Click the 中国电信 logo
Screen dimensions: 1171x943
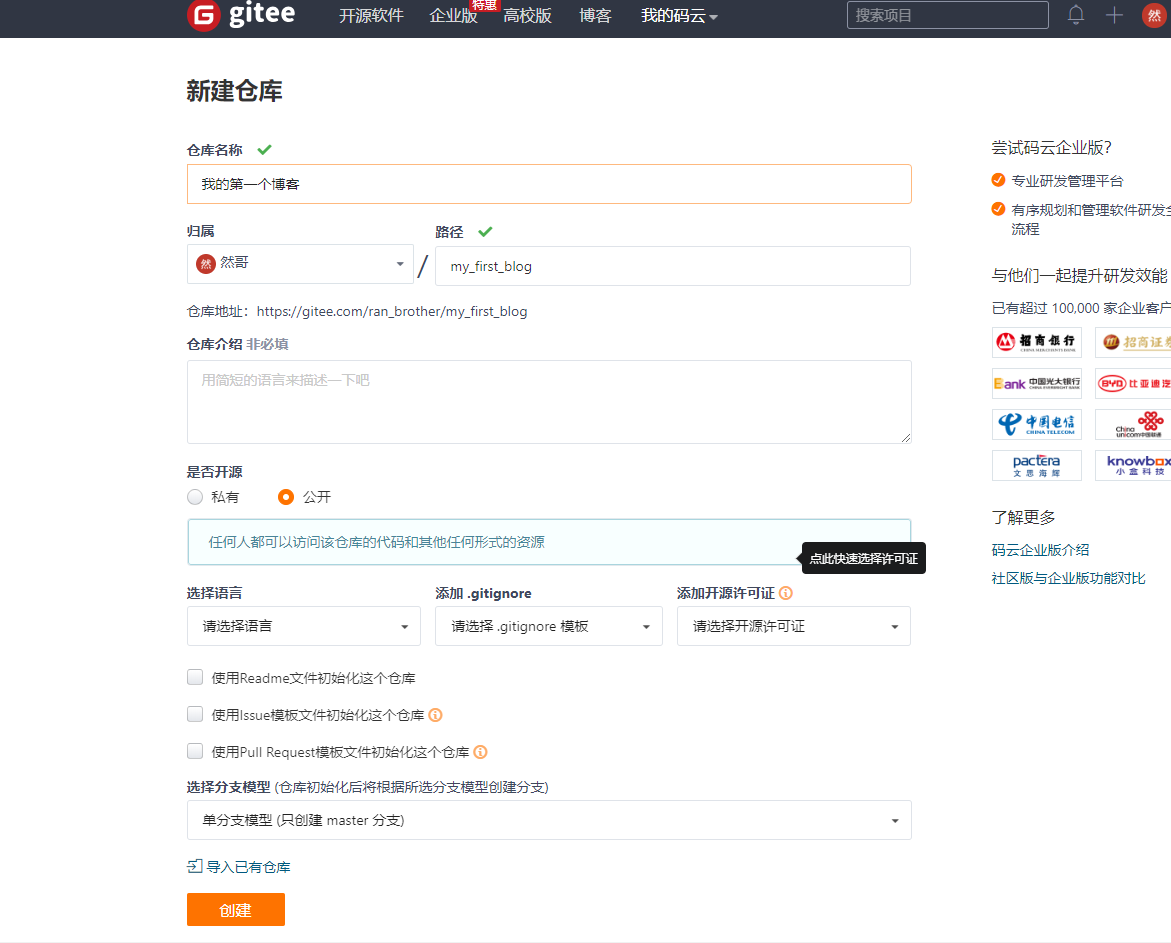(x=1036, y=424)
